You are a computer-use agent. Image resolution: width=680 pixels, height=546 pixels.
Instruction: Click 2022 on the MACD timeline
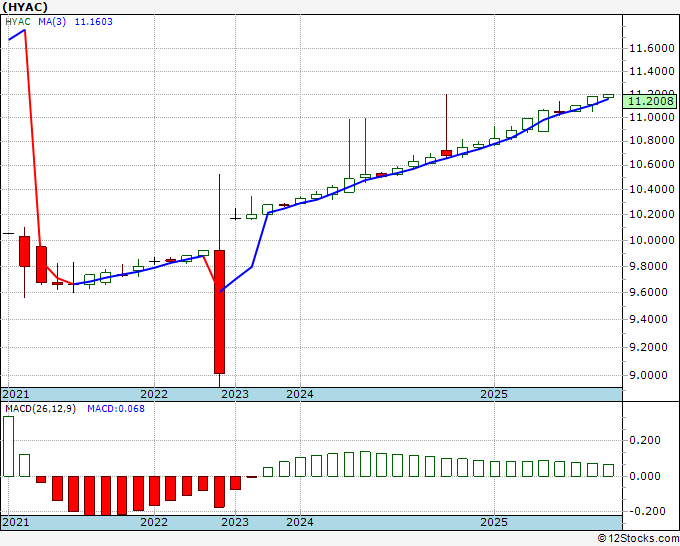154,522
